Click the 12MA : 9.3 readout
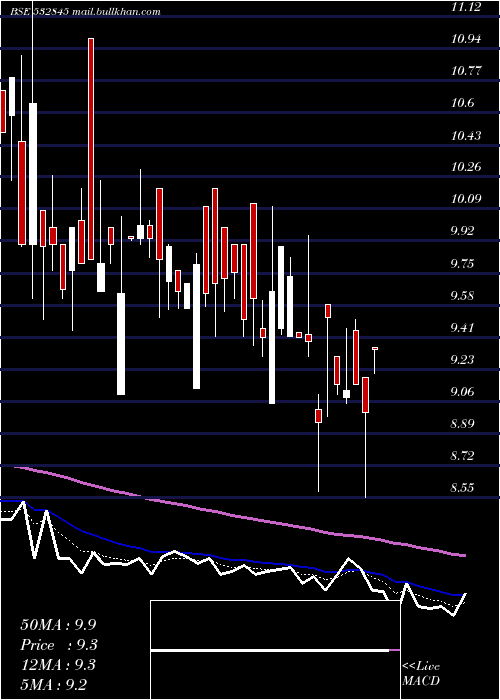 [x=59, y=665]
